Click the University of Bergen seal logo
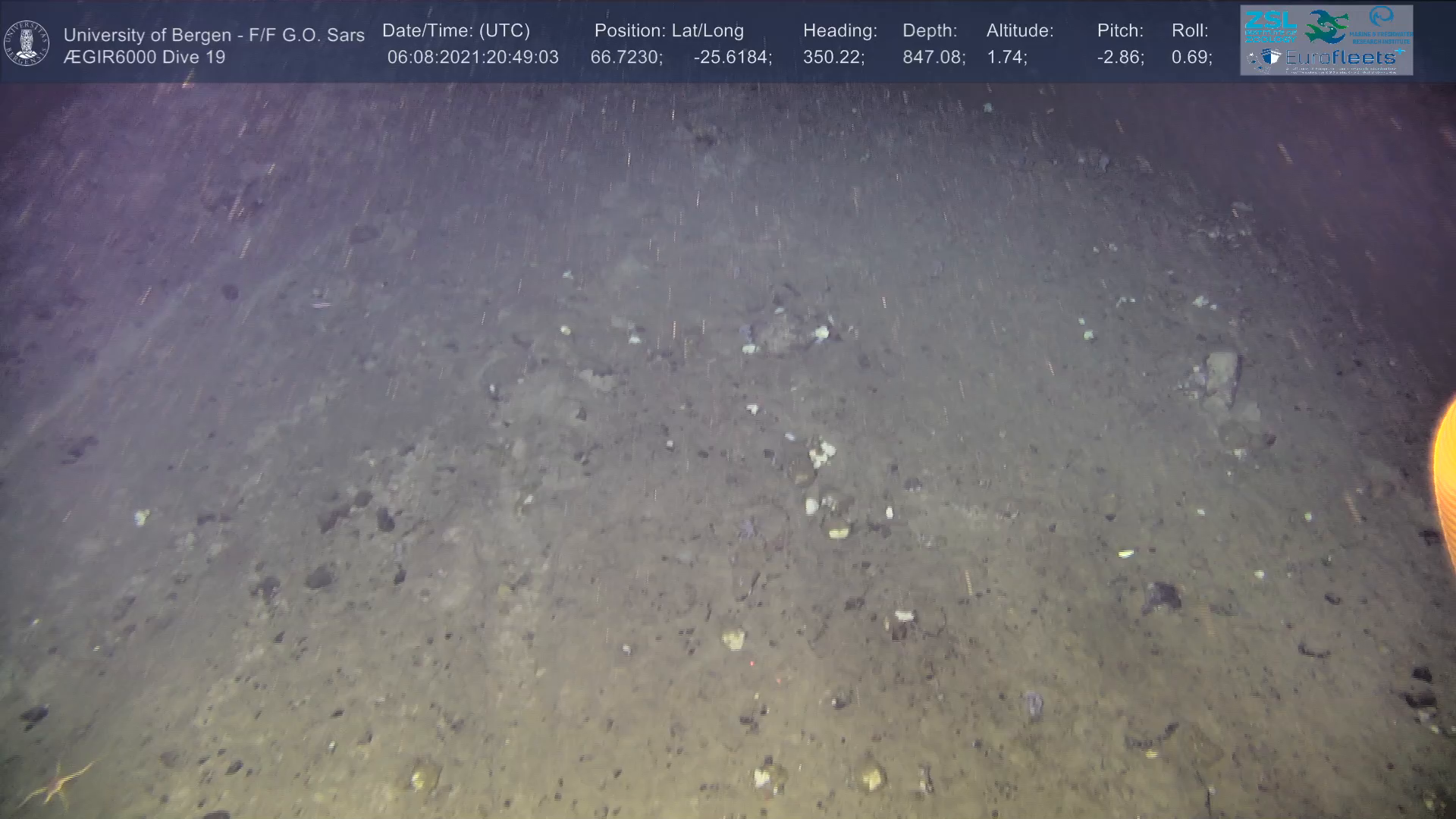The width and height of the screenshot is (1456, 819). pyautogui.click(x=27, y=43)
